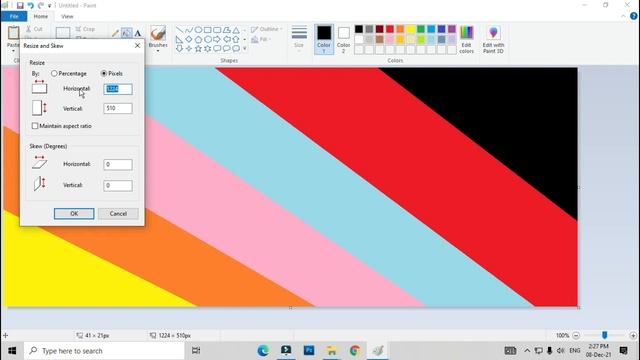Pick the Rectangle shape
Viewport: 640px width, 360px height.
point(207,30)
